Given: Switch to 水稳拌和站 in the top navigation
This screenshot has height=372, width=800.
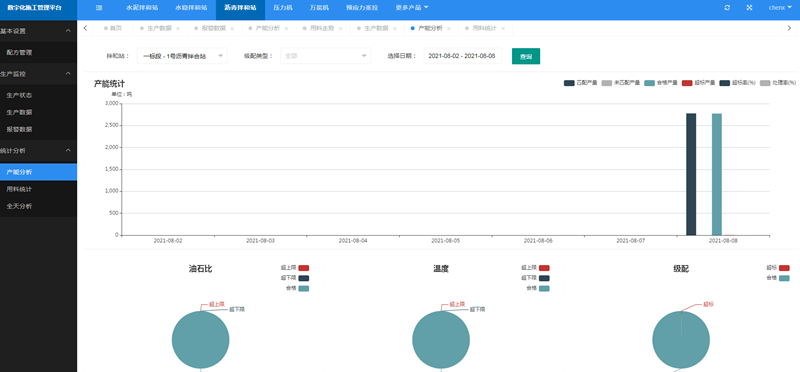Looking at the screenshot, I should point(191,8).
